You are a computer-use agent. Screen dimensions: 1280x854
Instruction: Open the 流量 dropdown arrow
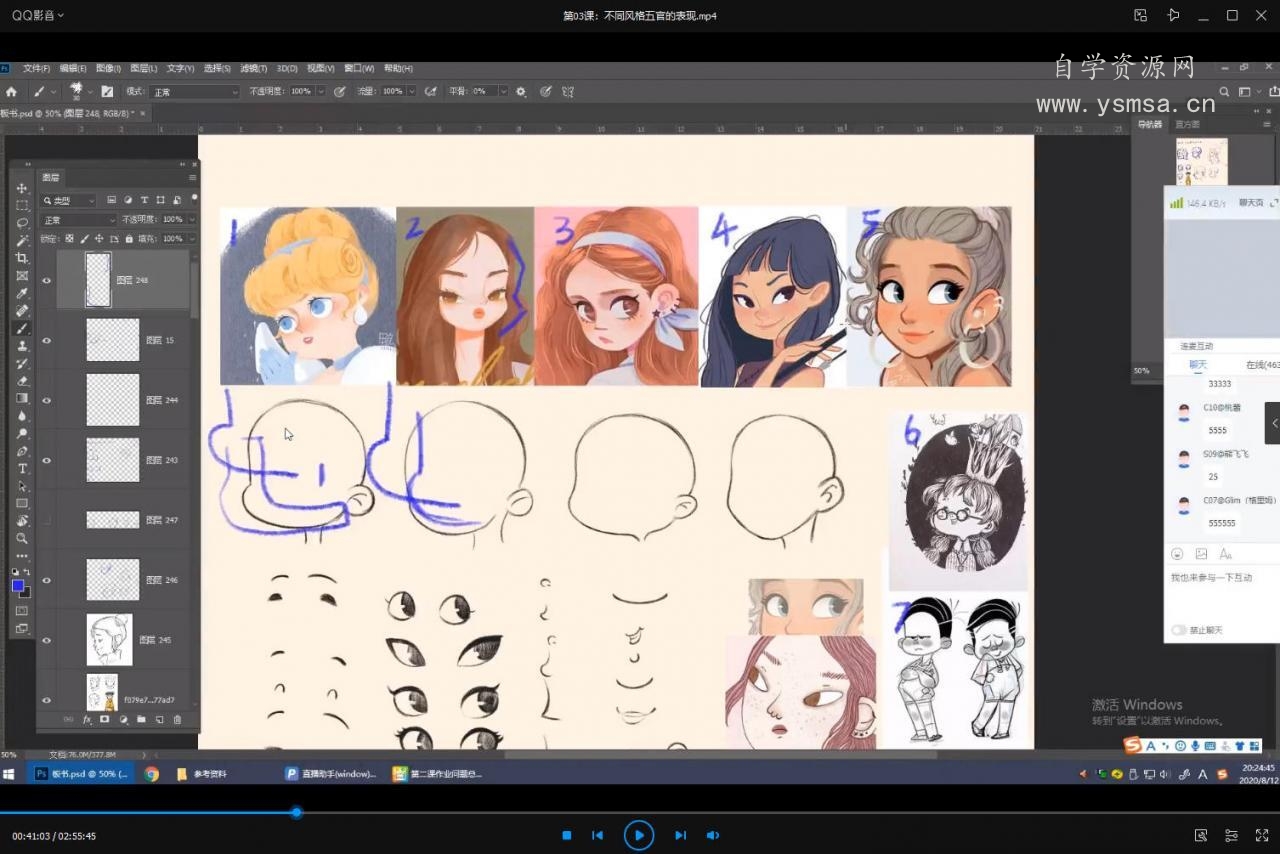pos(412,91)
